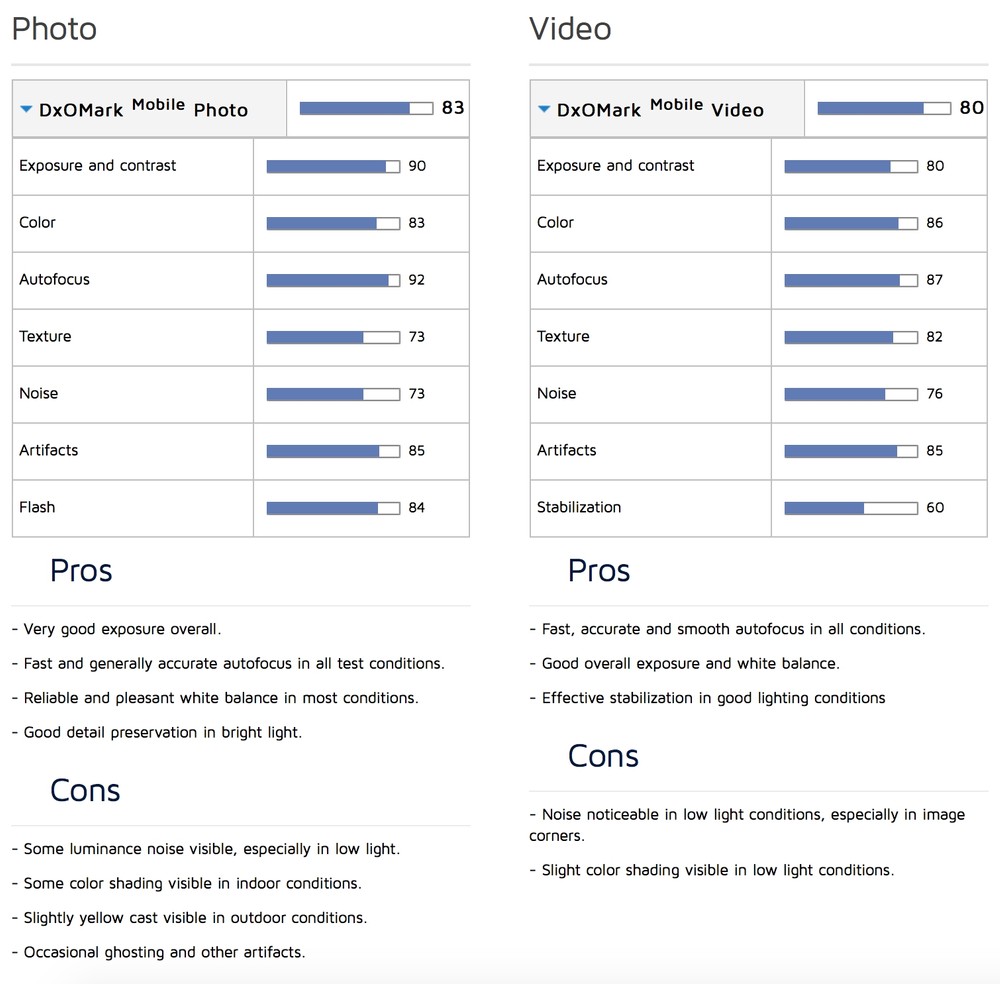This screenshot has width=1000, height=984.
Task: Click the Photo overall score bar showing 83
Action: (366, 108)
